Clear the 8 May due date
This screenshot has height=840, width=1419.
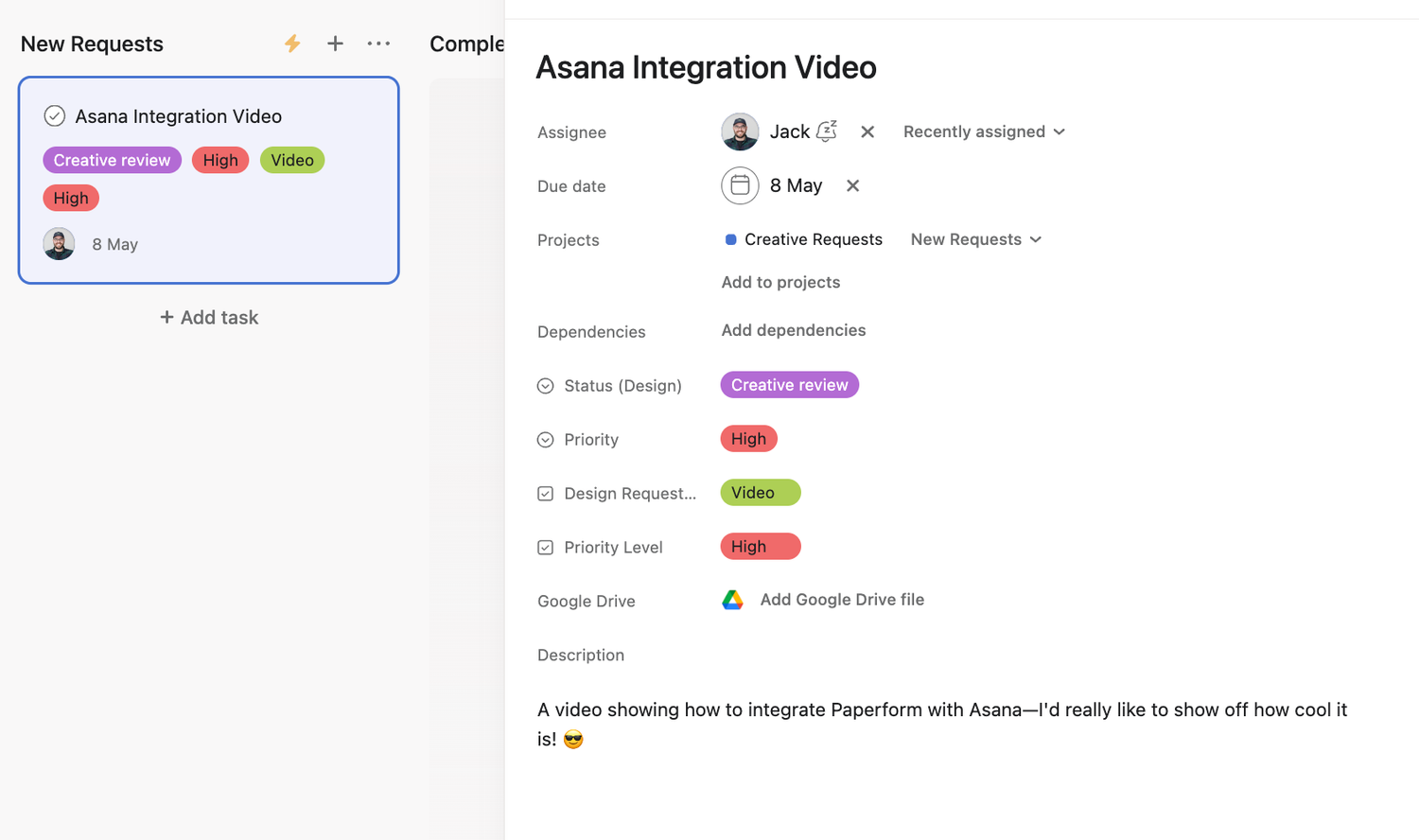tap(852, 185)
